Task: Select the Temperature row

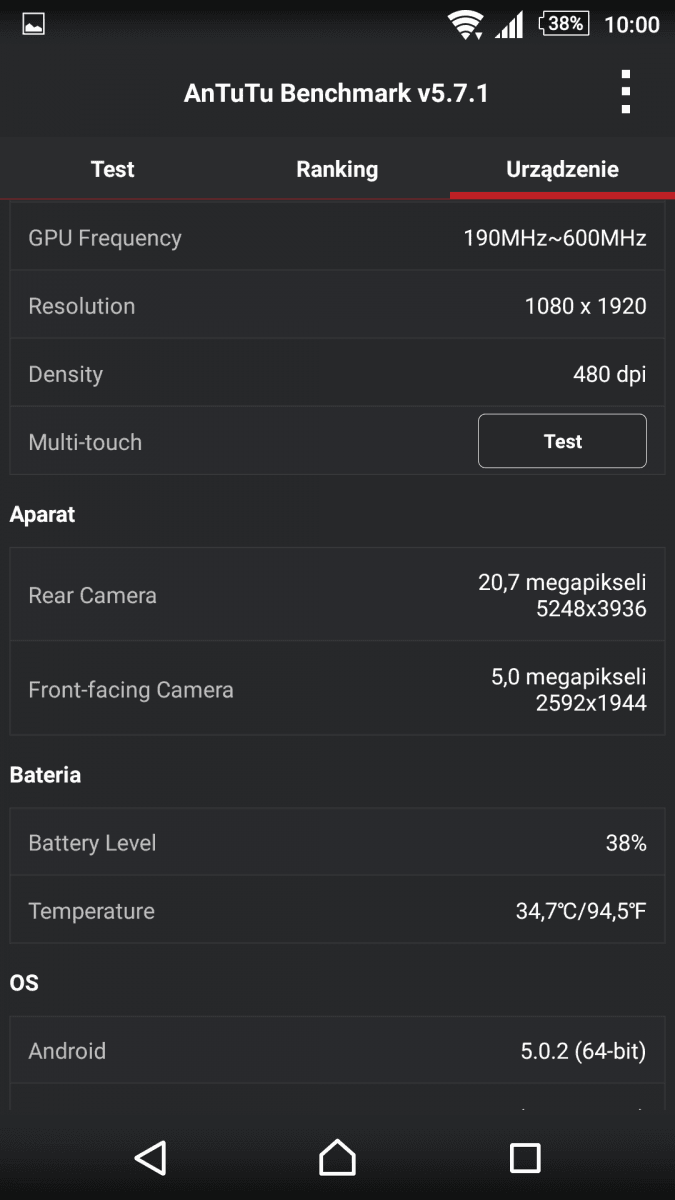Action: (x=337, y=911)
